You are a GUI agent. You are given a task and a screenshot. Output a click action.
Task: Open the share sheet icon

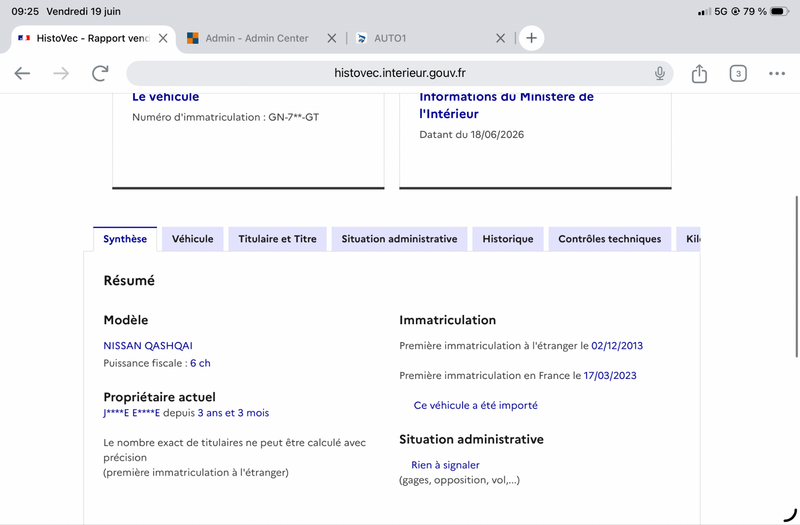click(699, 73)
